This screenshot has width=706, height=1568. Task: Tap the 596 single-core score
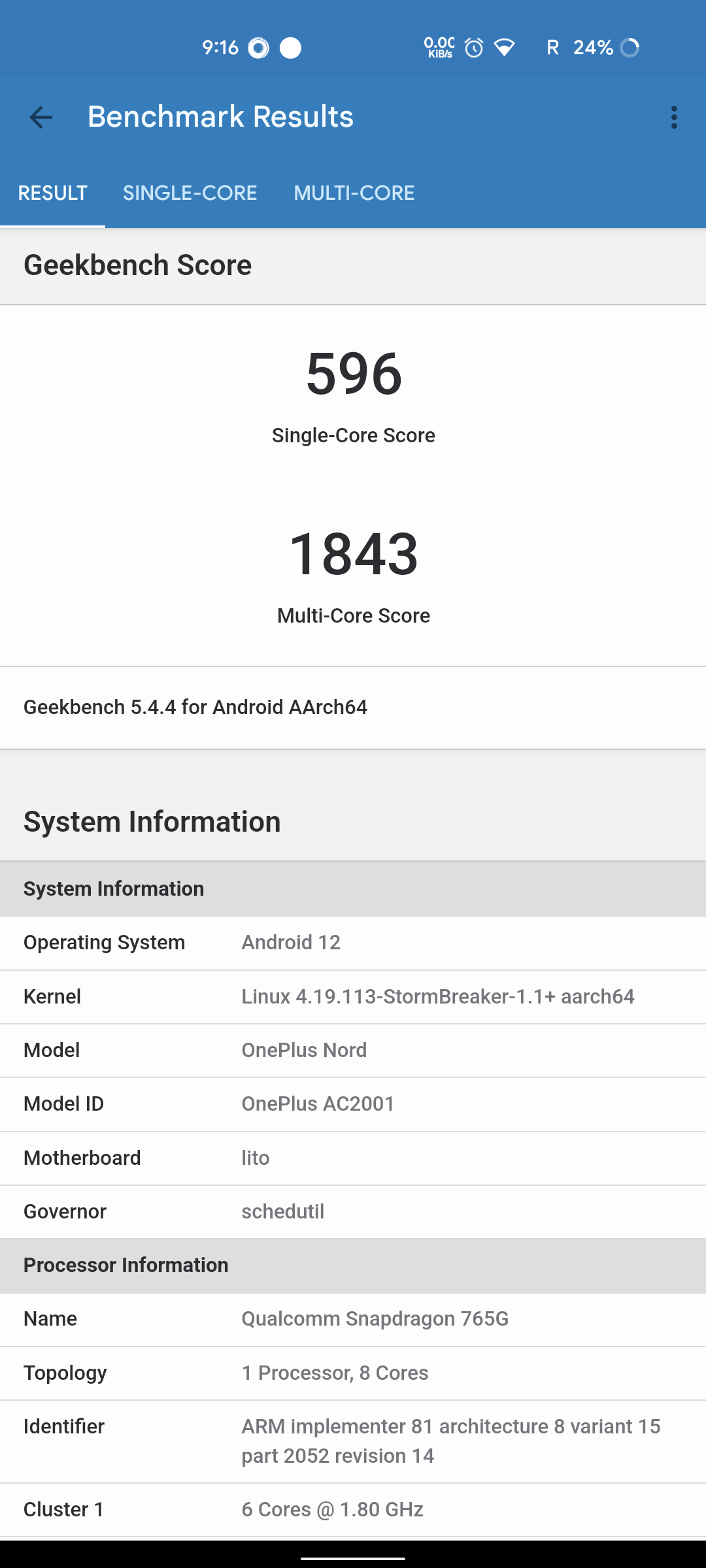click(x=354, y=374)
